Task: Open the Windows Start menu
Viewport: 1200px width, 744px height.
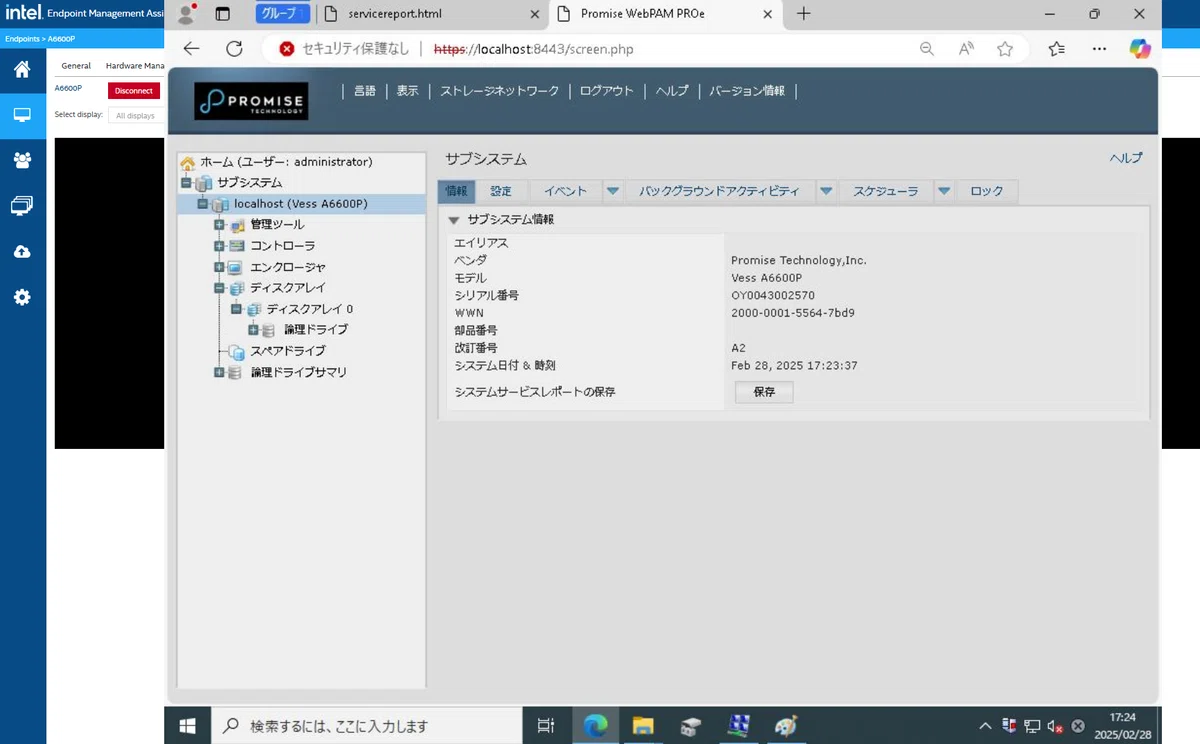Action: point(188,726)
